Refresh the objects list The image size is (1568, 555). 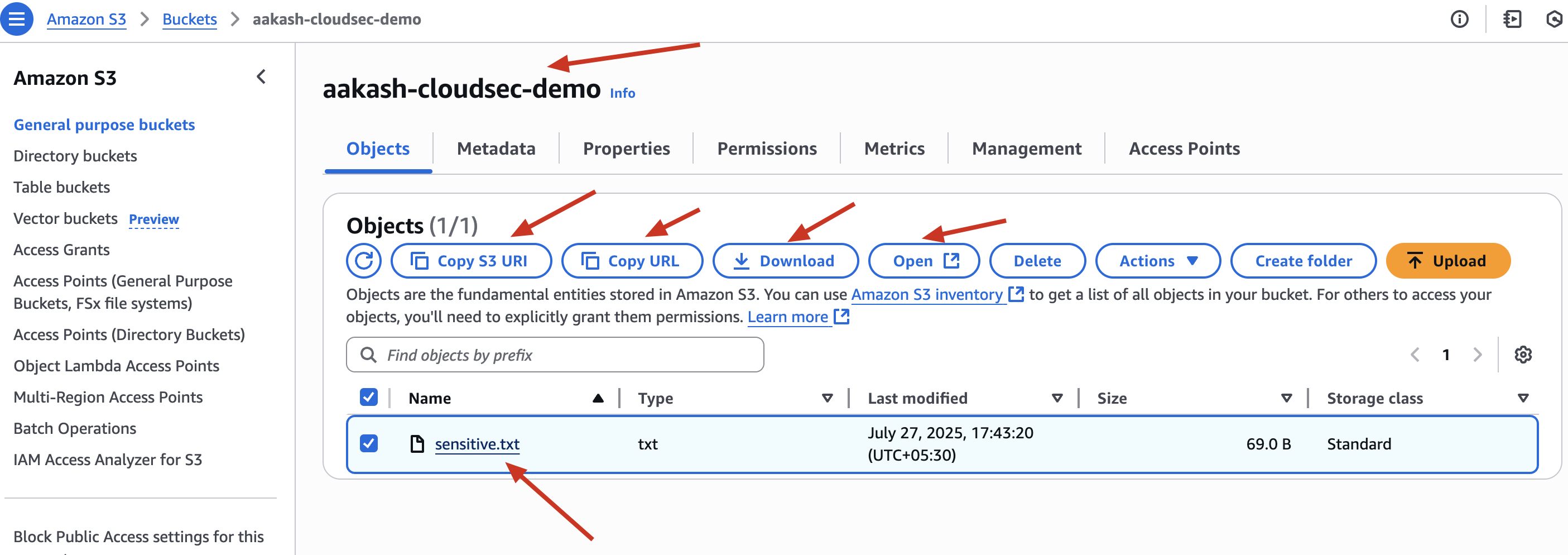(x=363, y=261)
